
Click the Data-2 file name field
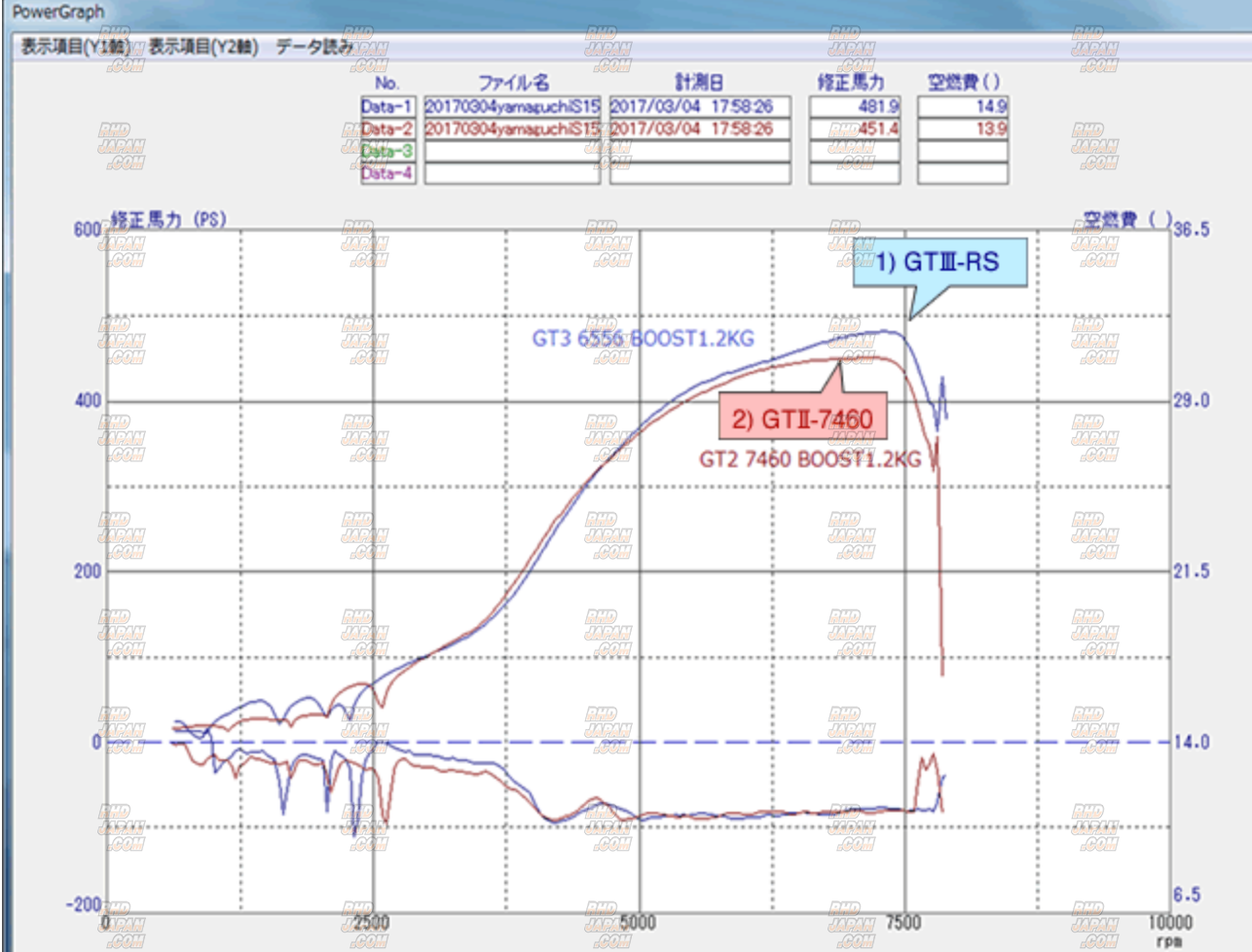(x=511, y=128)
